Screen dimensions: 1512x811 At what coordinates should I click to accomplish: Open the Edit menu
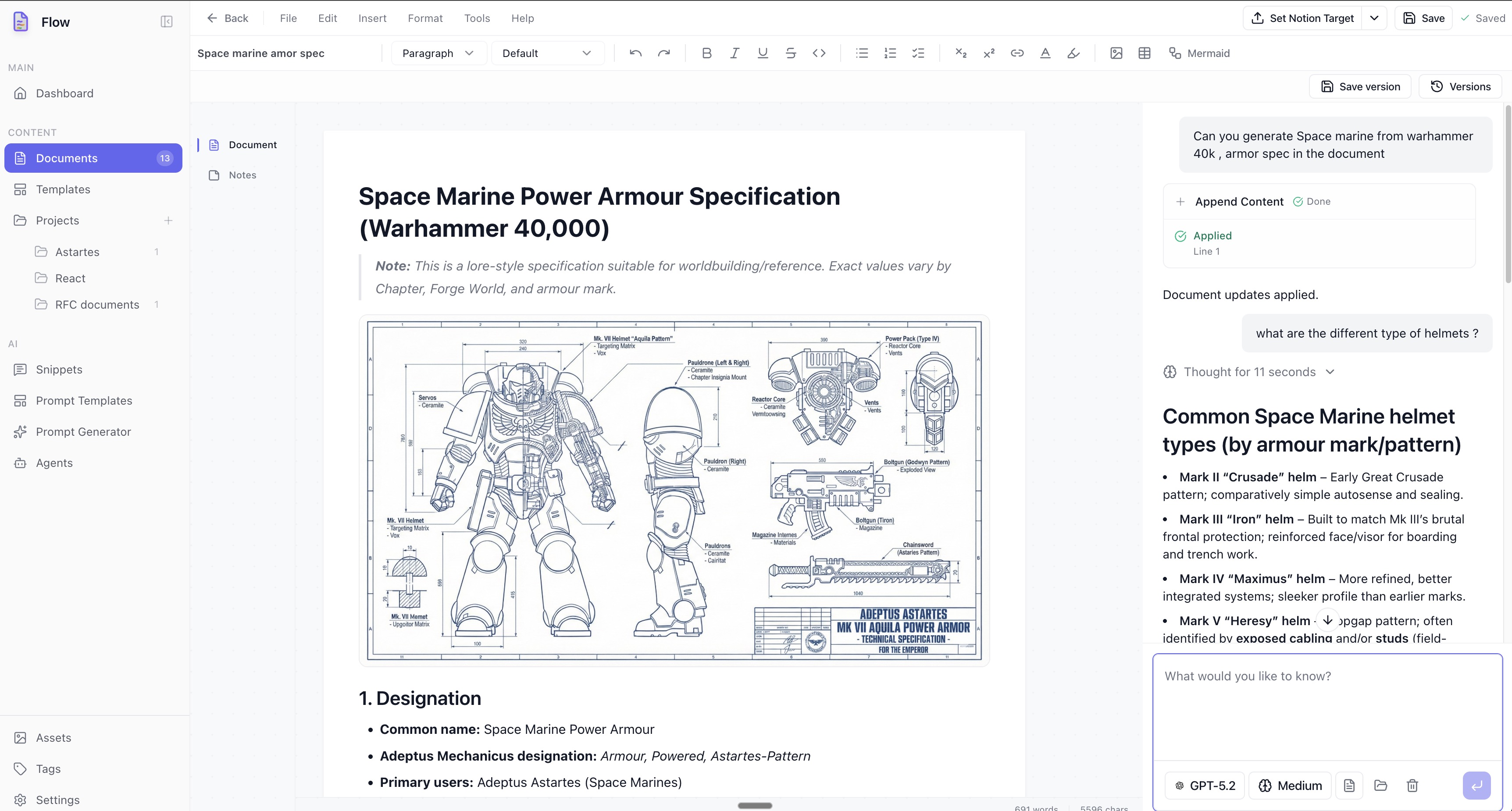(328, 18)
